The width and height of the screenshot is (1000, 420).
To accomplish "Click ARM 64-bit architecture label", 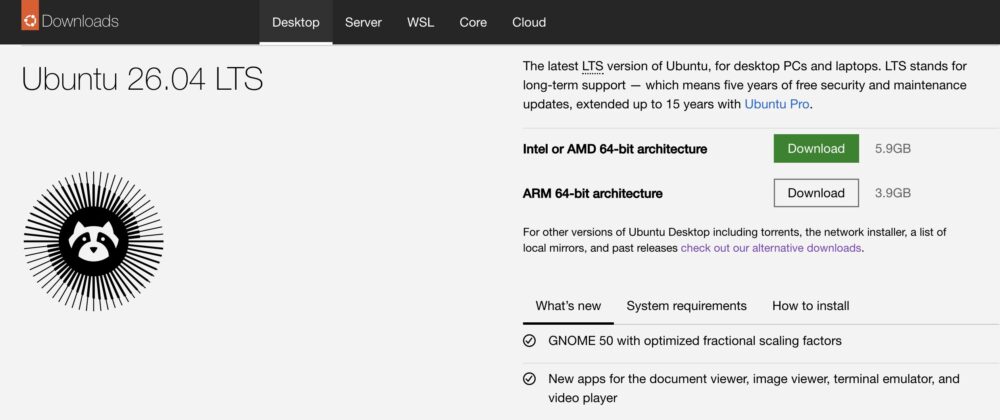I will tap(592, 193).
